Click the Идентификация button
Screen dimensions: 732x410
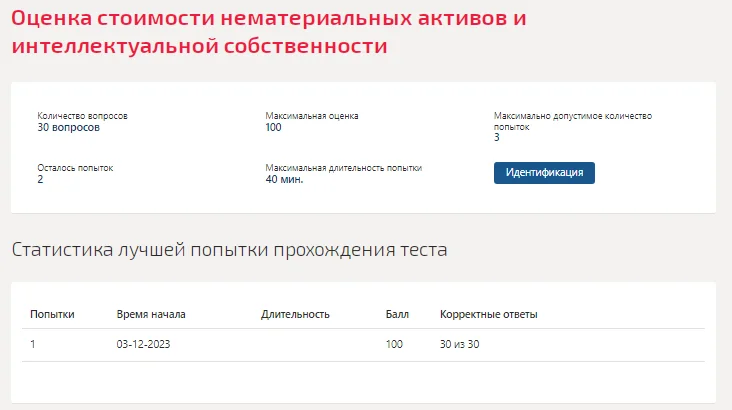(x=544, y=173)
